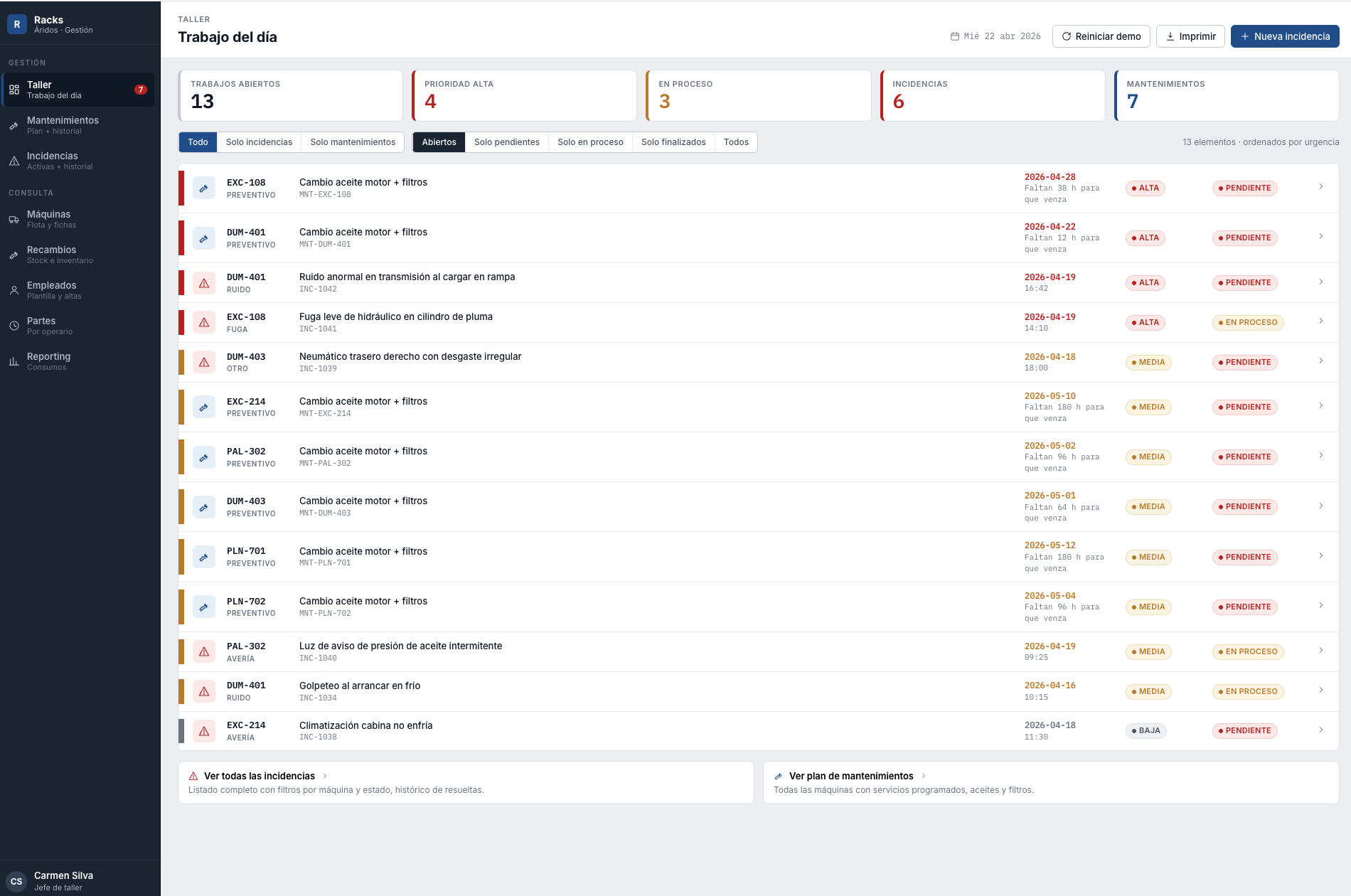Expand chevron of INC-1040 row
Image resolution: width=1351 pixels, height=896 pixels.
click(1320, 651)
